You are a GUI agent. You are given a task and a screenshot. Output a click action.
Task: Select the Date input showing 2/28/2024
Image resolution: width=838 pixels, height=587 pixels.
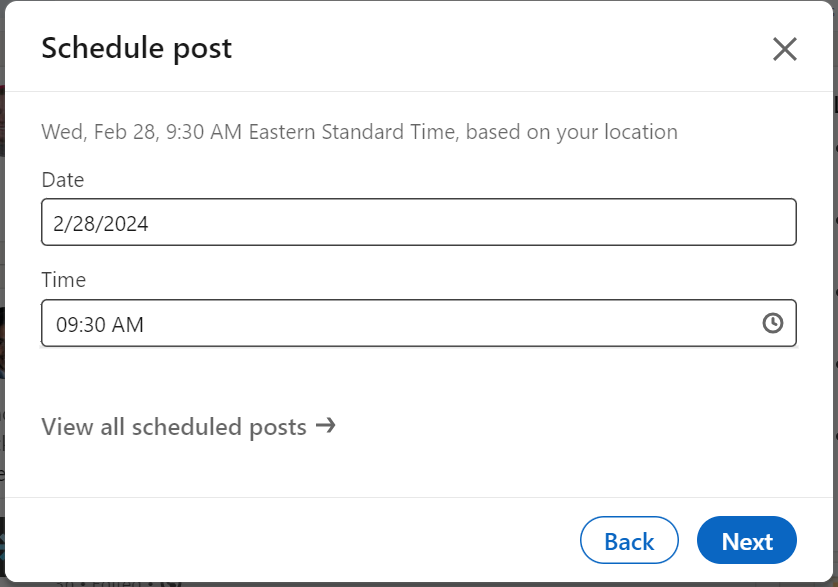(418, 222)
